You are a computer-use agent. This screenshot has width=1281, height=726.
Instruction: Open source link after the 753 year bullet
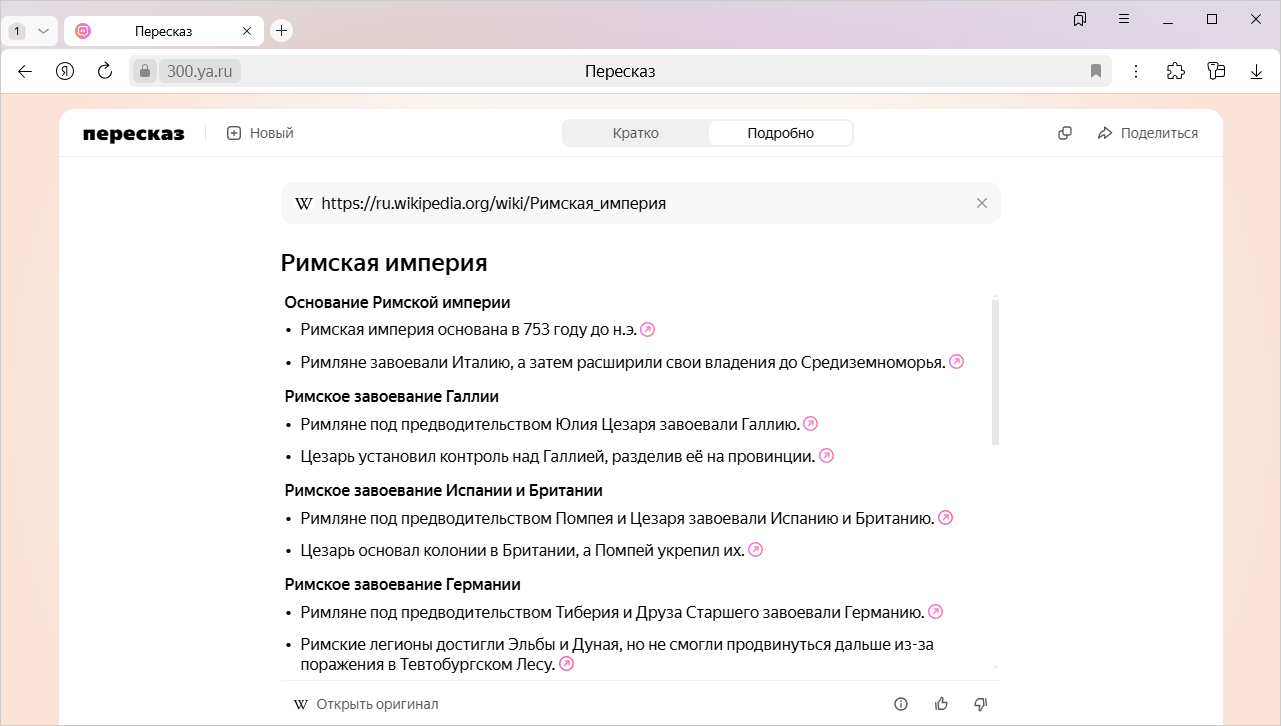click(648, 330)
